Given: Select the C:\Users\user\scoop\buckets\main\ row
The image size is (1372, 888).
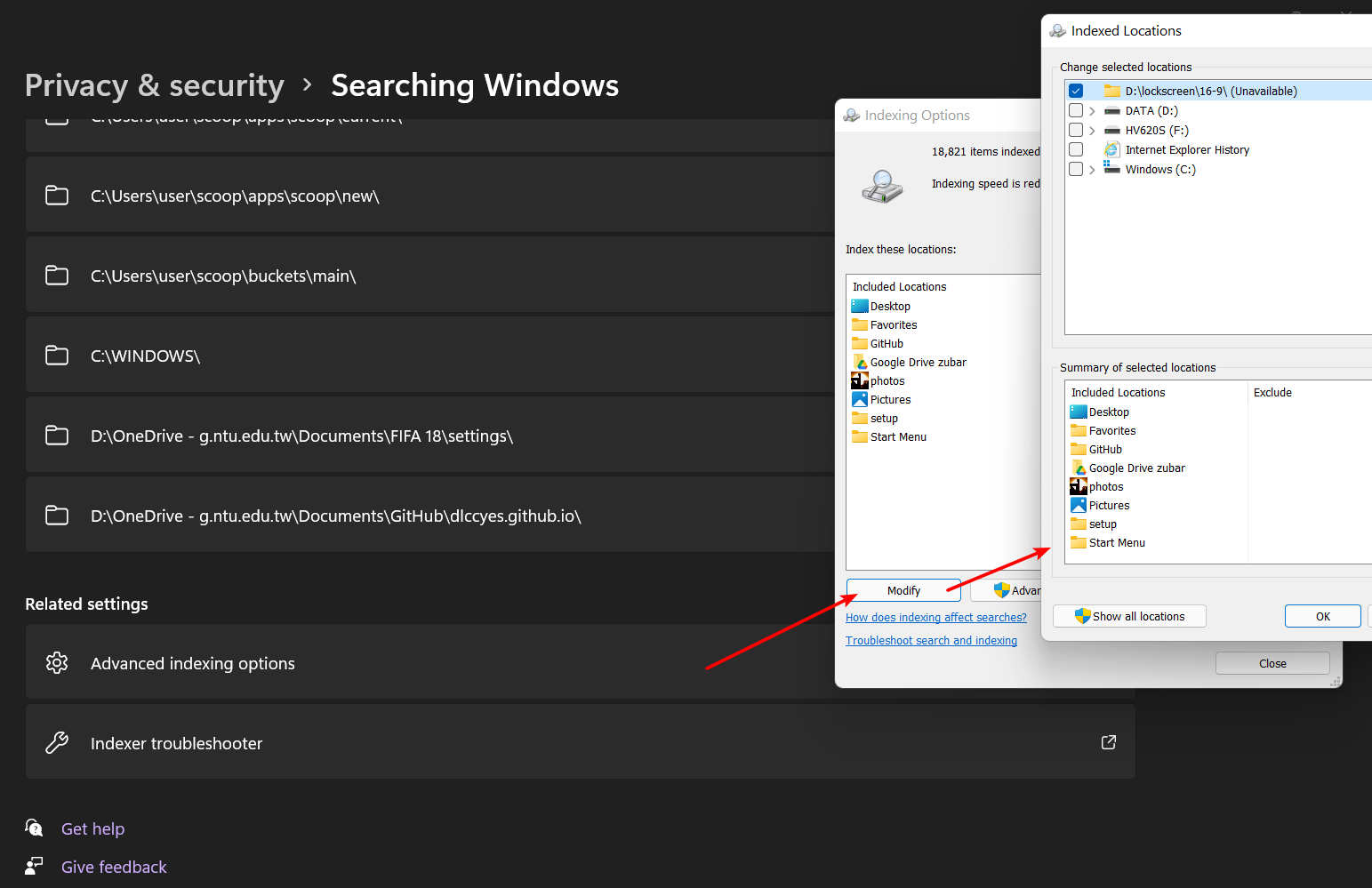Looking at the screenshot, I should pyautogui.click(x=430, y=276).
